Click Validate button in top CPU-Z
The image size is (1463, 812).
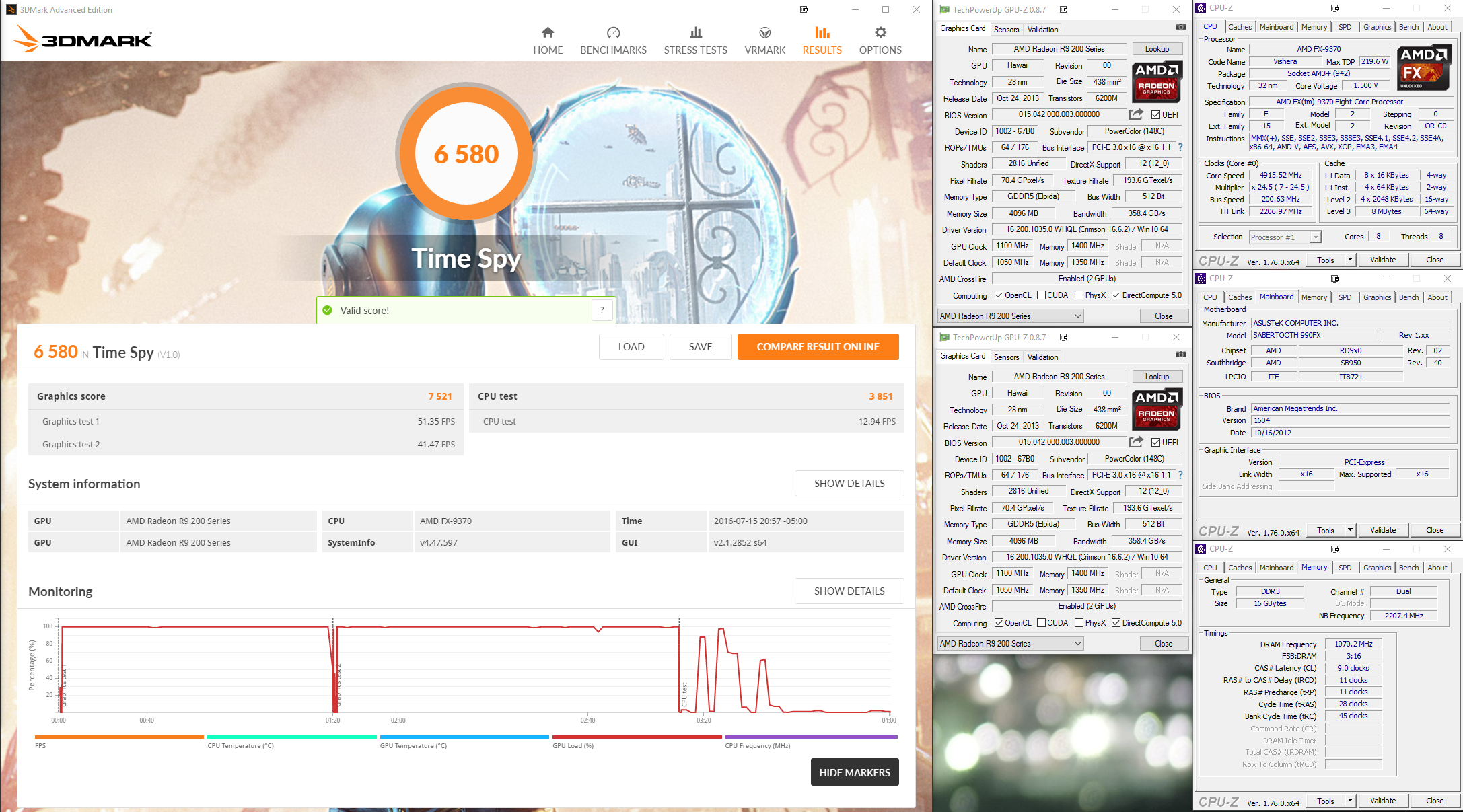[1383, 260]
